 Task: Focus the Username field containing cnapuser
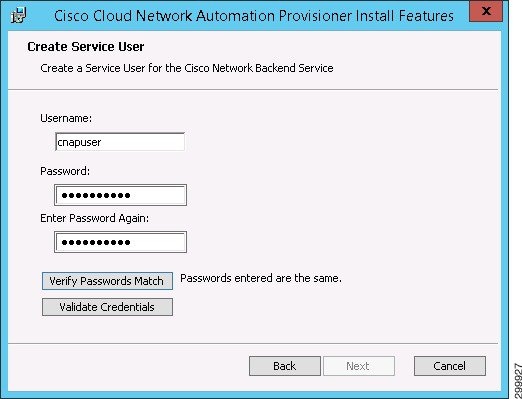pos(120,142)
